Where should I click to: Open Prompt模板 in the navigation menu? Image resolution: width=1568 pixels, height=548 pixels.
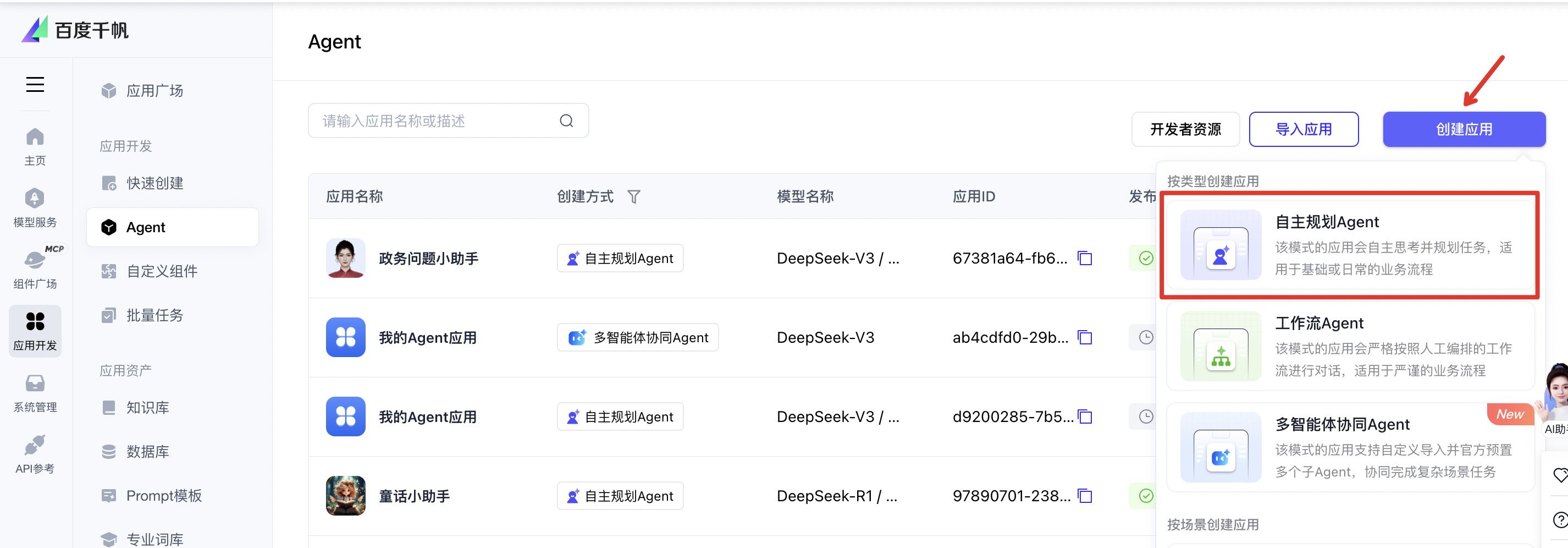point(163,496)
